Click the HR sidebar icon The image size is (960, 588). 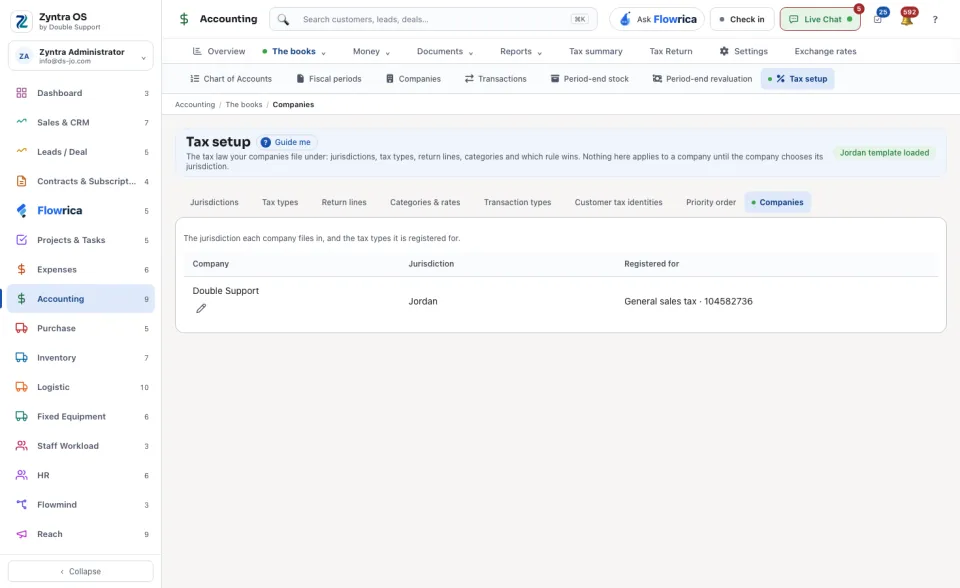coord(21,475)
